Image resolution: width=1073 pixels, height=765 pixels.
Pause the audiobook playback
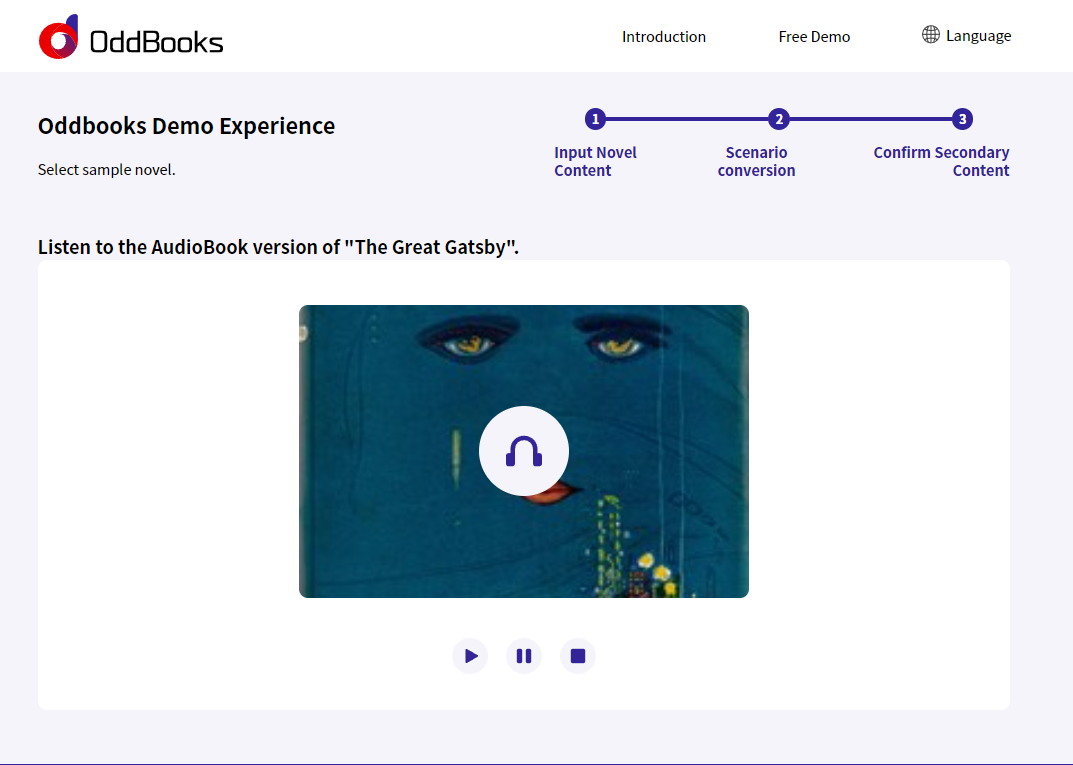point(523,656)
